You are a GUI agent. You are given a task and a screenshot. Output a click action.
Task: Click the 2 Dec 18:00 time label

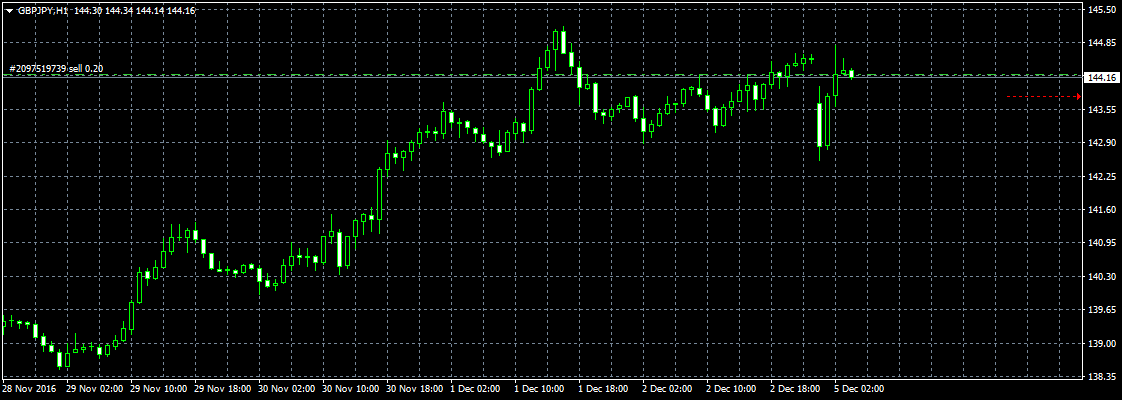tap(795, 389)
